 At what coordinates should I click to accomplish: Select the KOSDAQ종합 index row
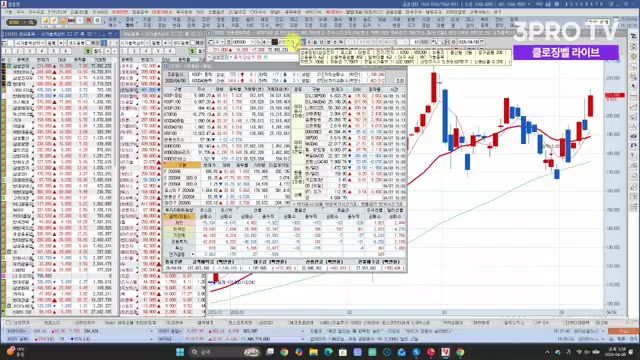(x=227, y=120)
